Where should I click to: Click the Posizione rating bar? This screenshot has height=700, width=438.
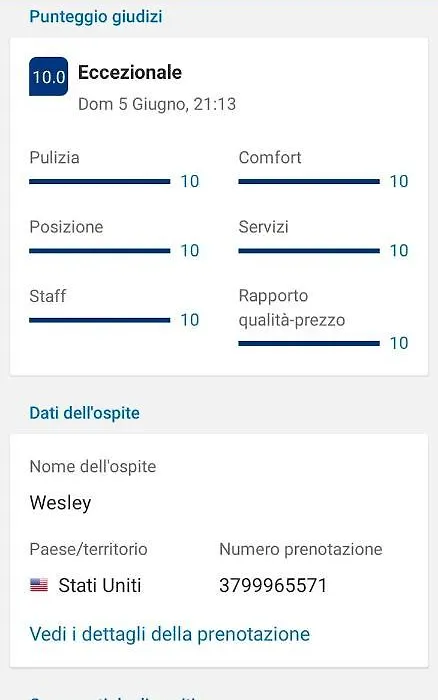pyautogui.click(x=100, y=251)
